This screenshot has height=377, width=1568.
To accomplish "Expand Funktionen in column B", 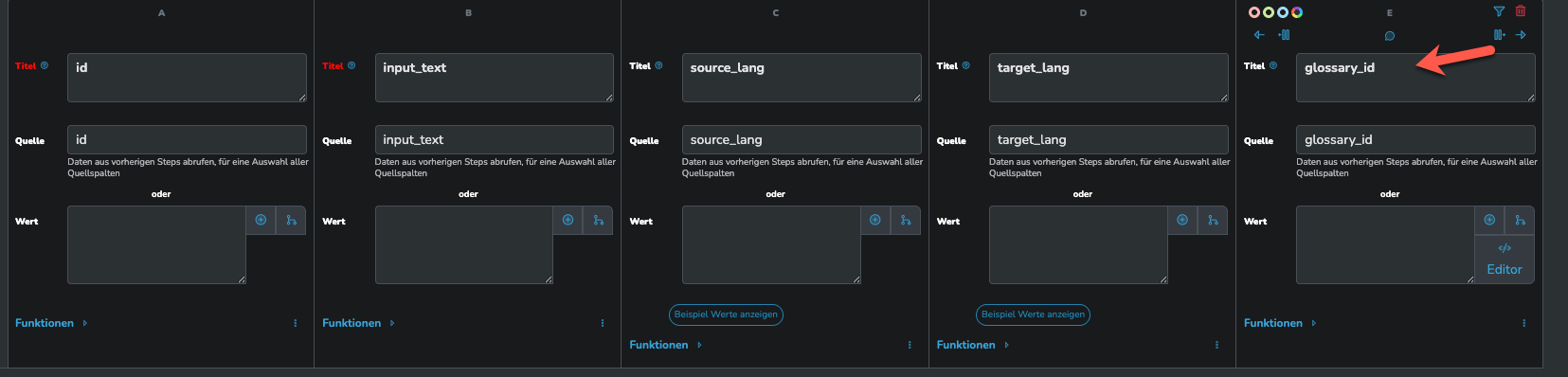I will 358,323.
